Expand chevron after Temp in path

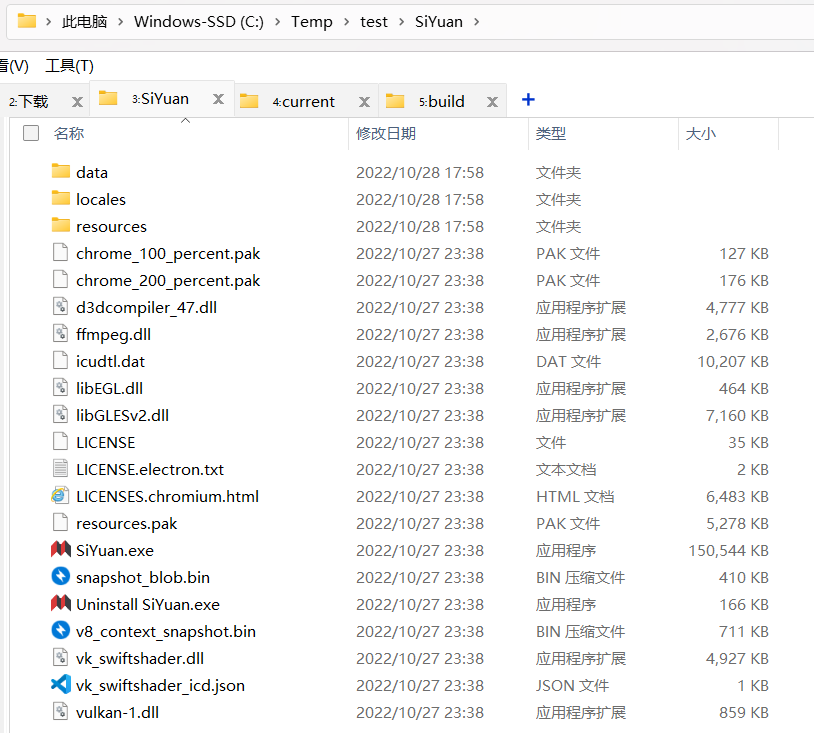(347, 22)
